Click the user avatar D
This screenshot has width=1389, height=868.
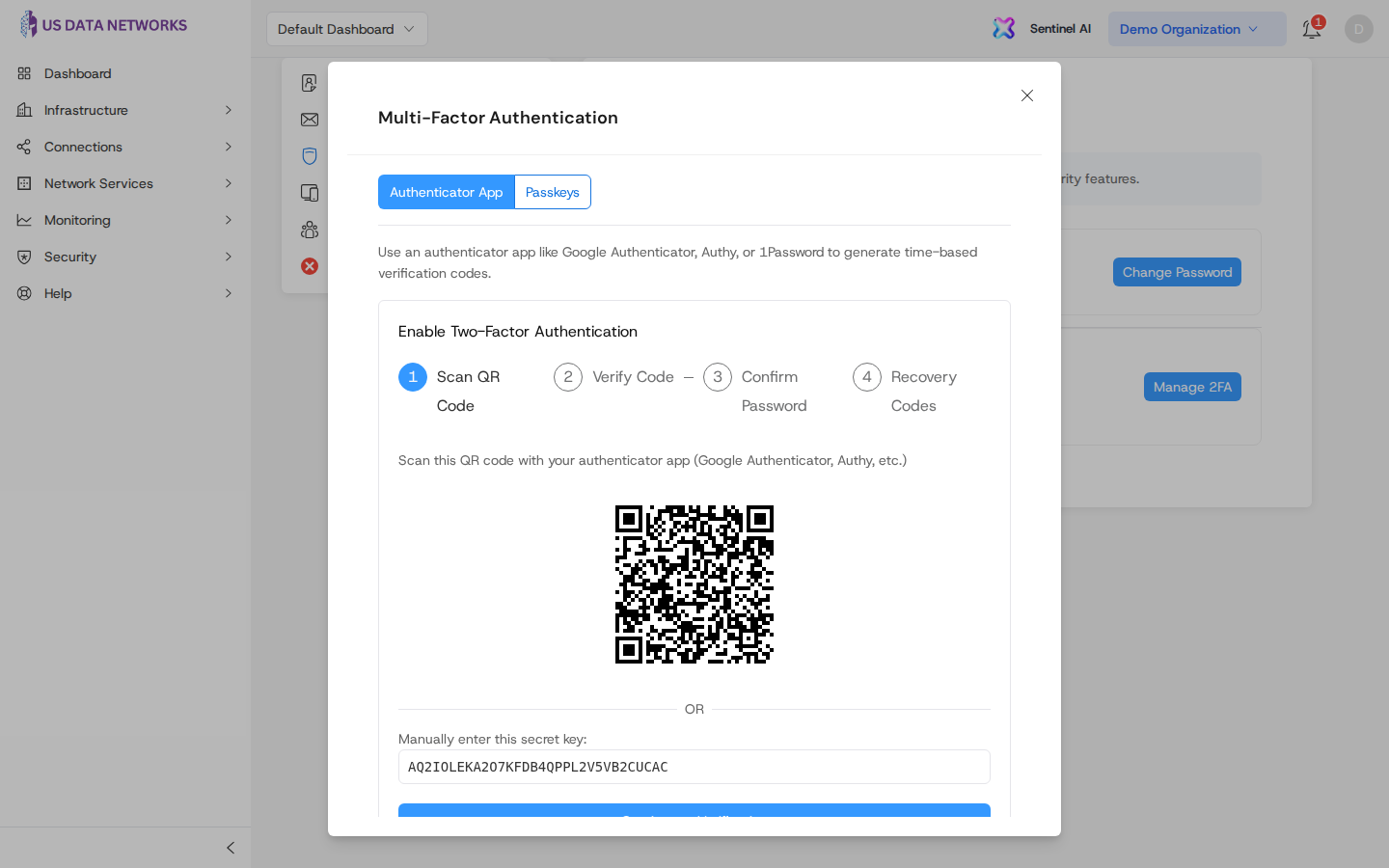[1358, 29]
